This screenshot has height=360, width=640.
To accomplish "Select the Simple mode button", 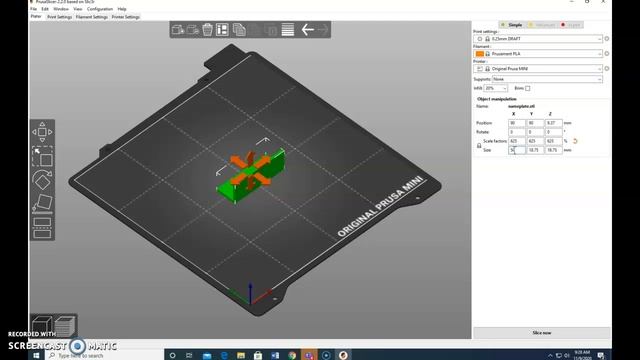I will [512, 25].
